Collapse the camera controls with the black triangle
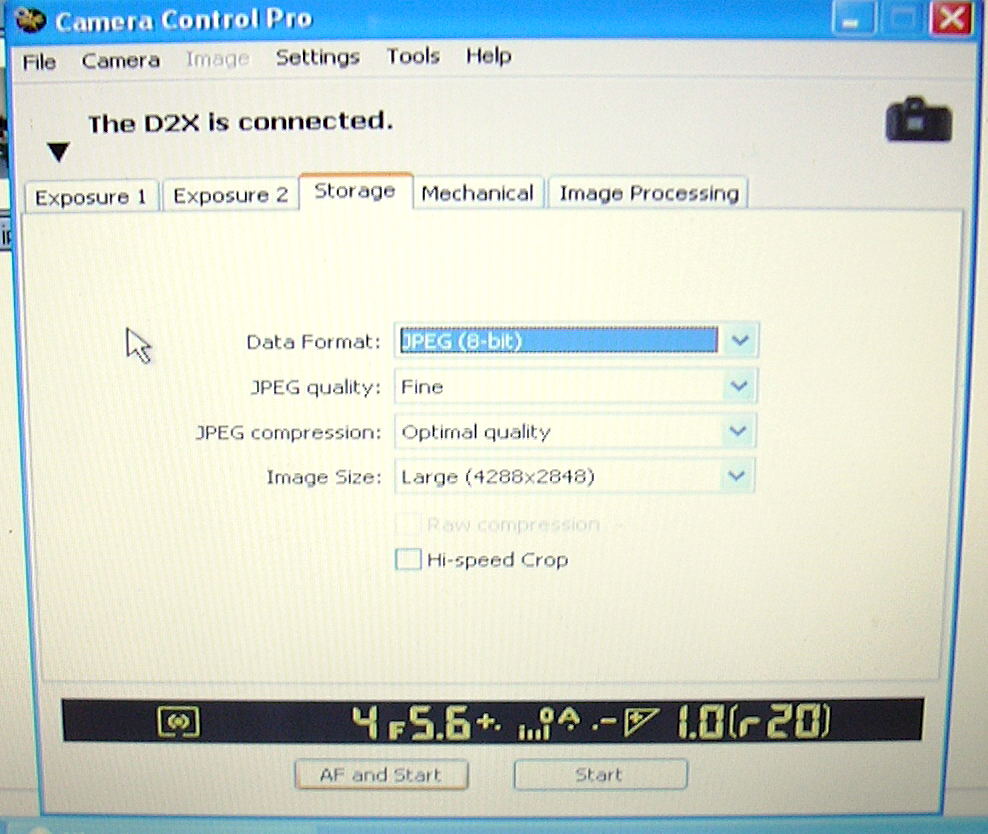Viewport: 988px width, 834px height. tap(58, 152)
